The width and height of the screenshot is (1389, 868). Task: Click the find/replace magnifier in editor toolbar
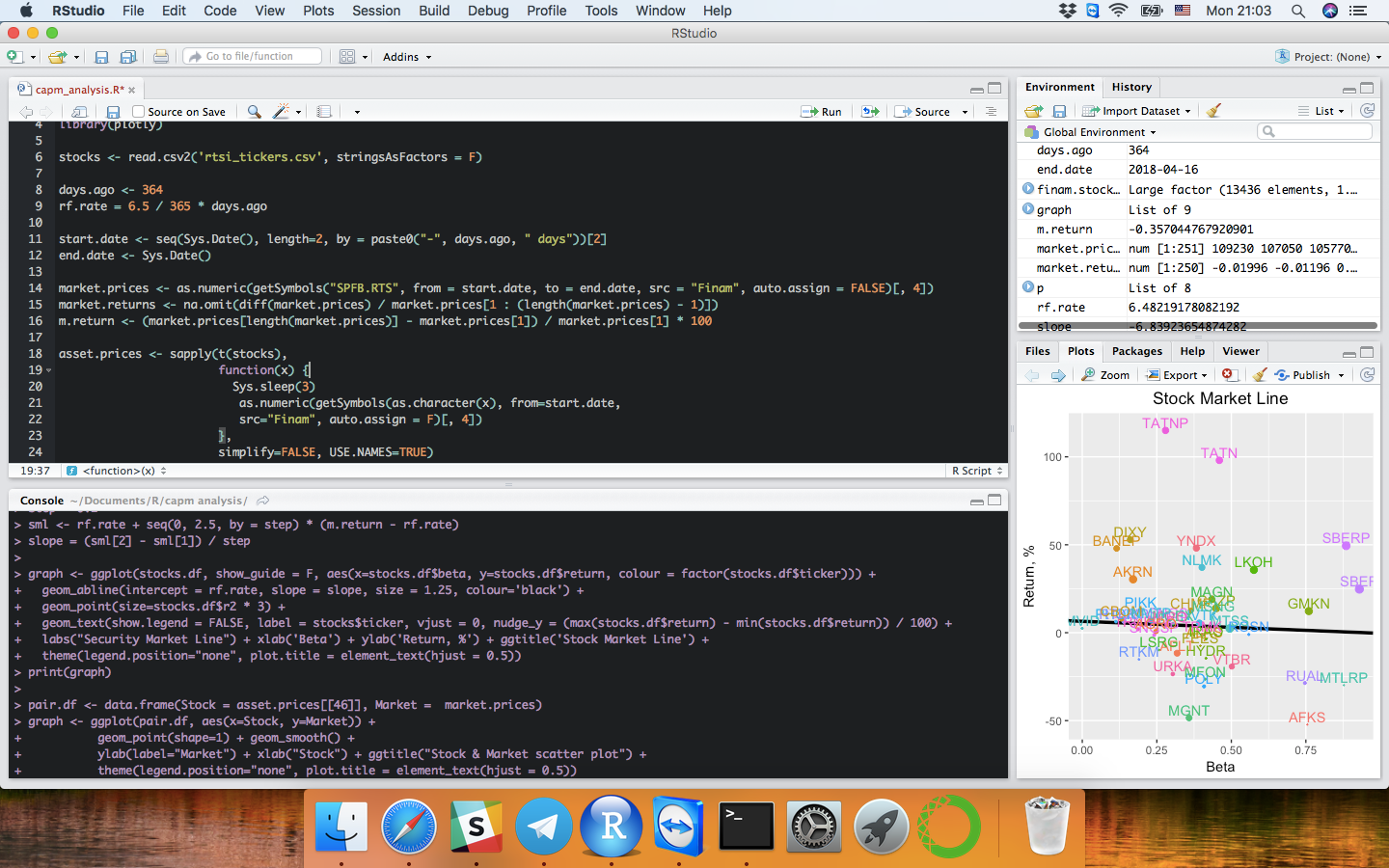tap(254, 112)
